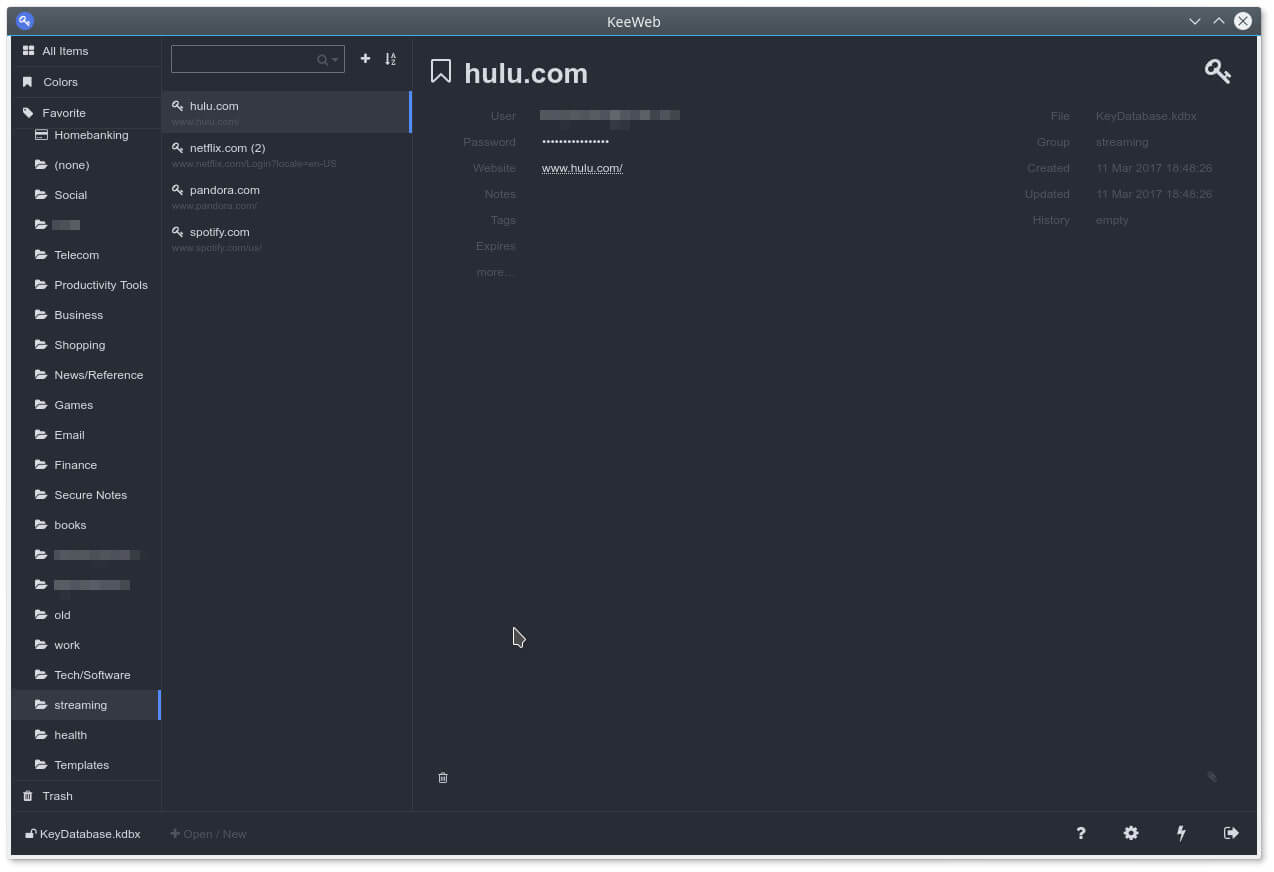This screenshot has width=1274, height=872.
Task: Click the attachment paperclip icon
Action: pos(1212,777)
